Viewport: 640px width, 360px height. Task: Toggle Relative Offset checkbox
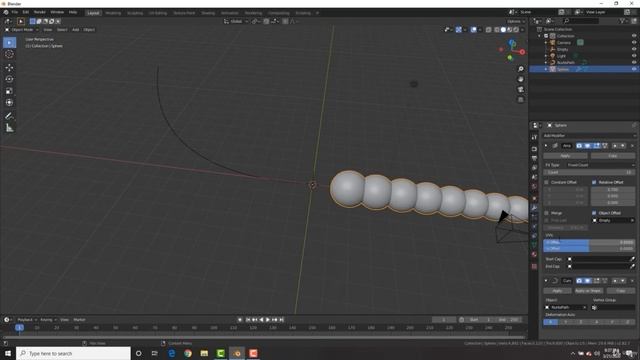click(594, 182)
